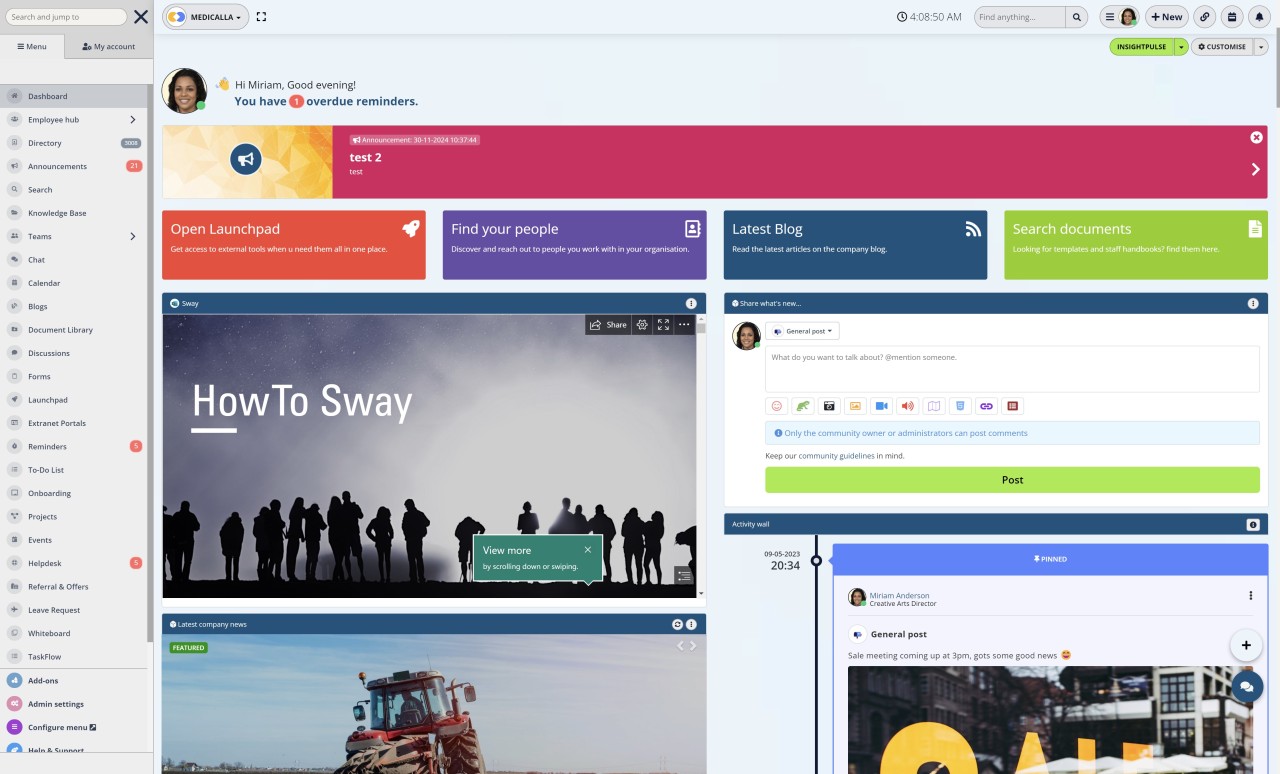Switch to the My account tab
The width and height of the screenshot is (1280, 774).
pos(107,45)
